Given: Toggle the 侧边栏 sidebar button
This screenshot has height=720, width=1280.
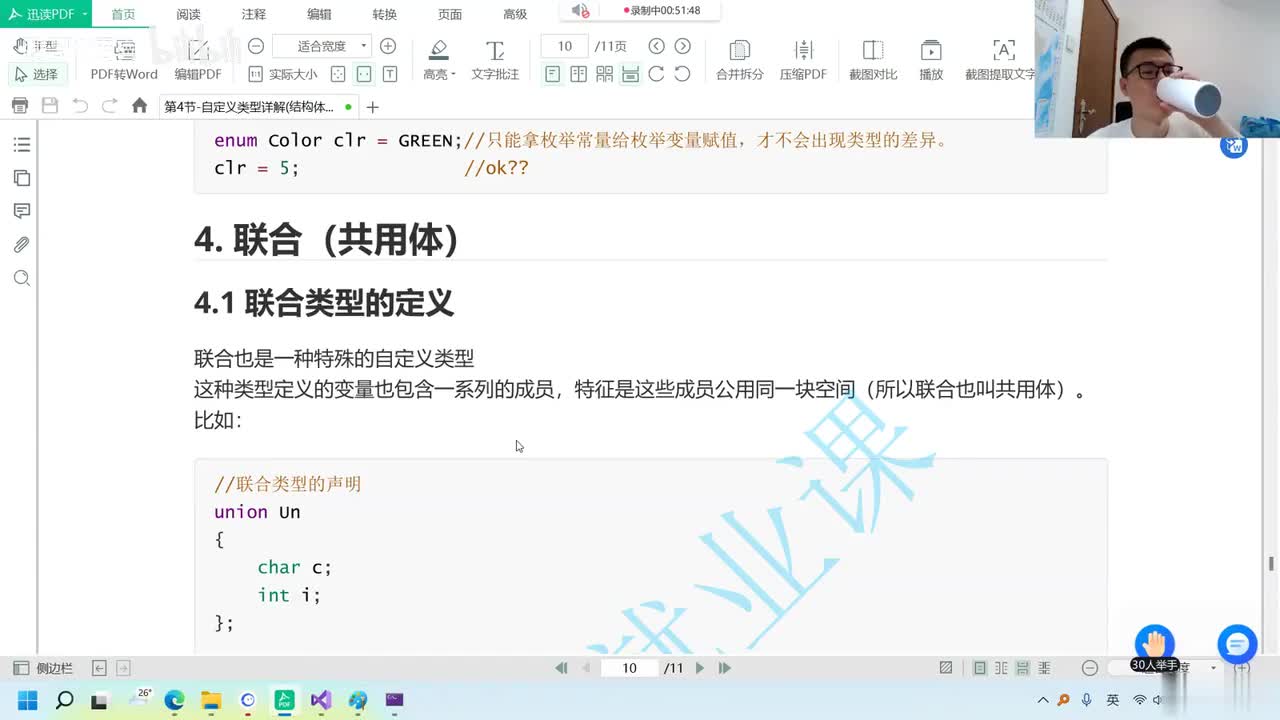Looking at the screenshot, I should click(42, 668).
